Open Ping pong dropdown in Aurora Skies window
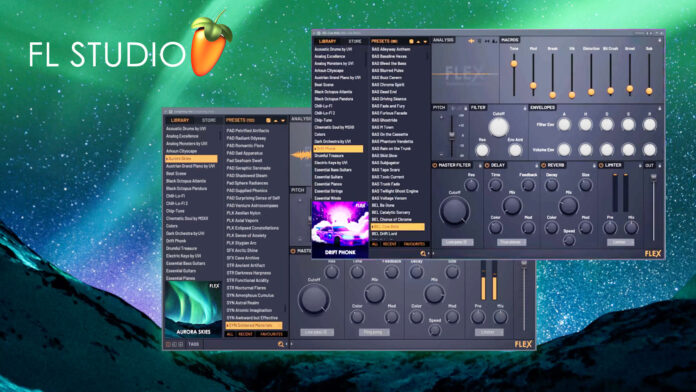 [374, 332]
